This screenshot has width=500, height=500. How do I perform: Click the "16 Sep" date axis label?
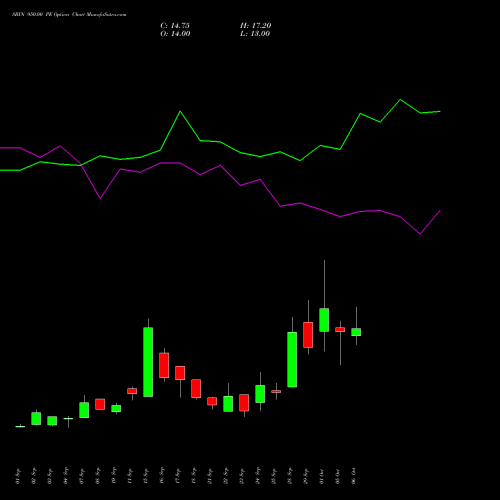click(162, 476)
